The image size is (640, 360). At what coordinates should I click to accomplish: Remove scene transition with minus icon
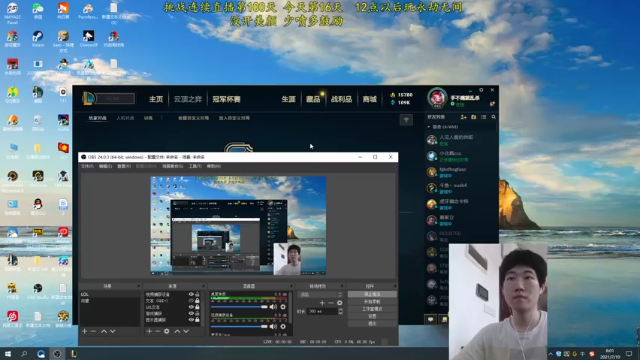(x=331, y=303)
